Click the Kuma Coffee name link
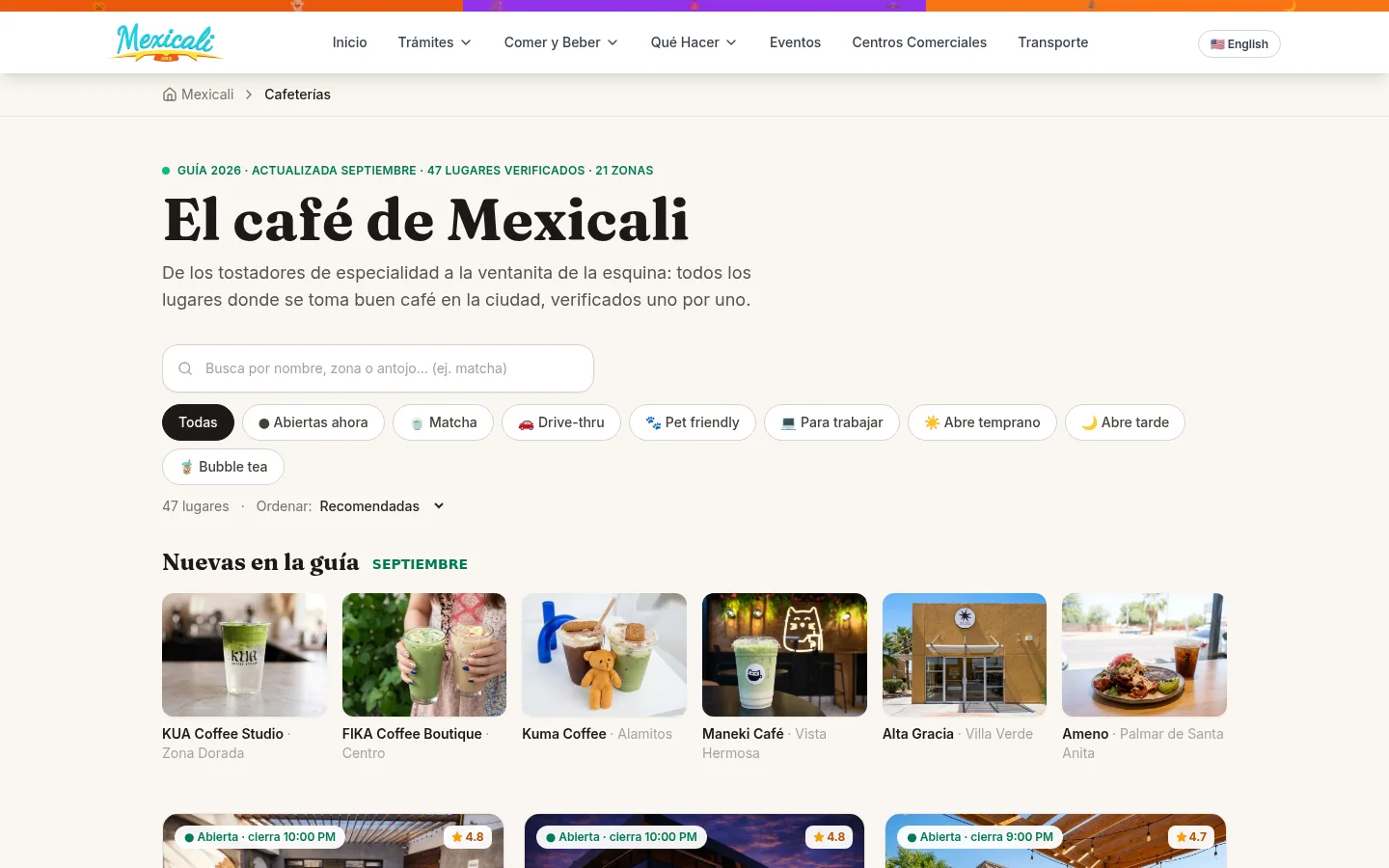 pos(564,734)
